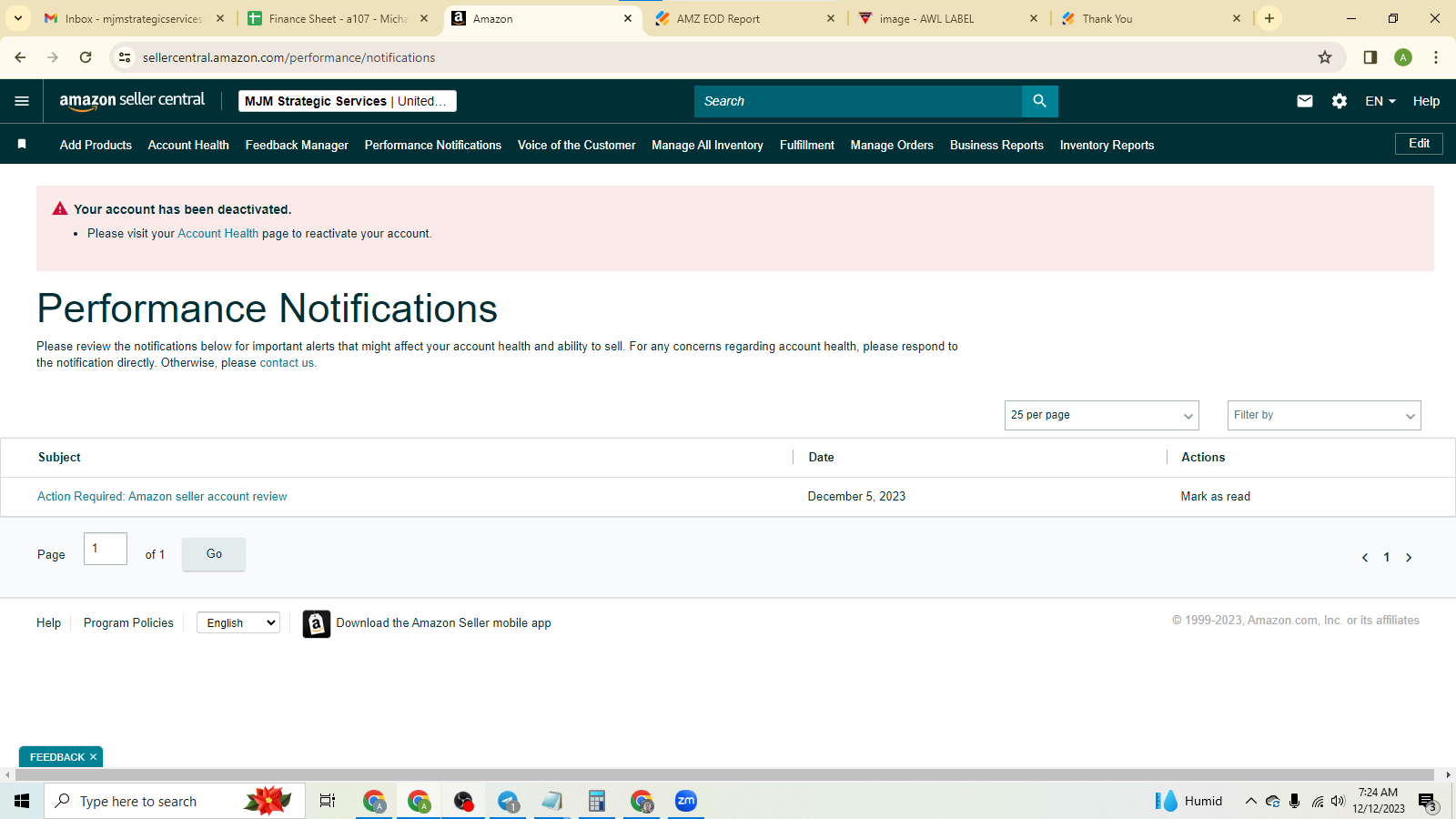1456x819 pixels.
Task: Open Task View in taskbar
Action: (328, 801)
